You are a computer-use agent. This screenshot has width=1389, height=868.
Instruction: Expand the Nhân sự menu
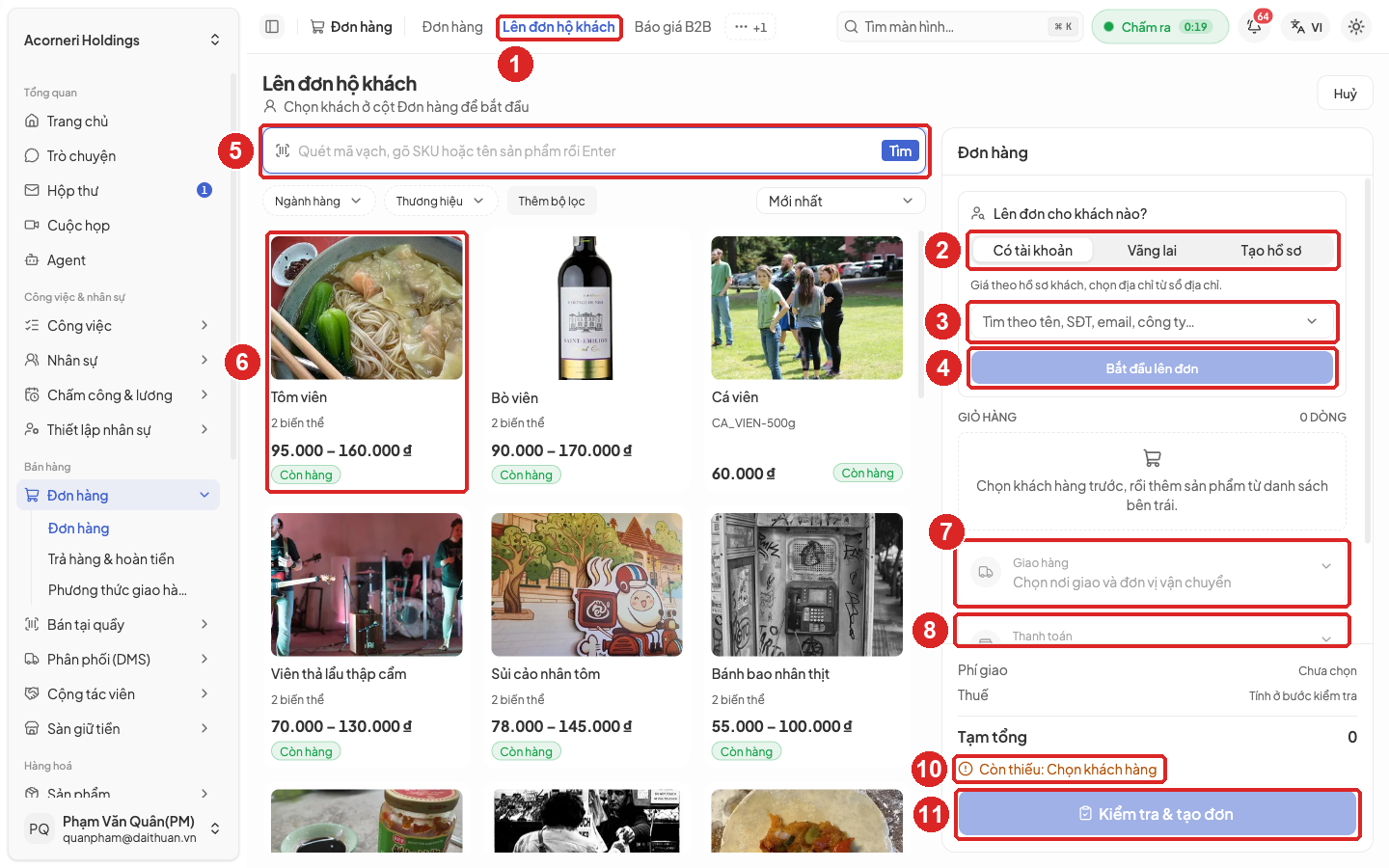coord(118,361)
